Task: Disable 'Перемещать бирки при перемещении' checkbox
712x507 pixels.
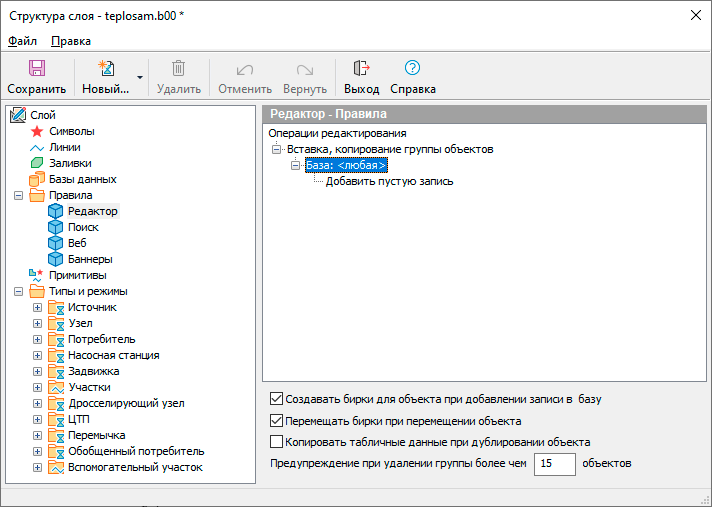Action: click(x=277, y=421)
